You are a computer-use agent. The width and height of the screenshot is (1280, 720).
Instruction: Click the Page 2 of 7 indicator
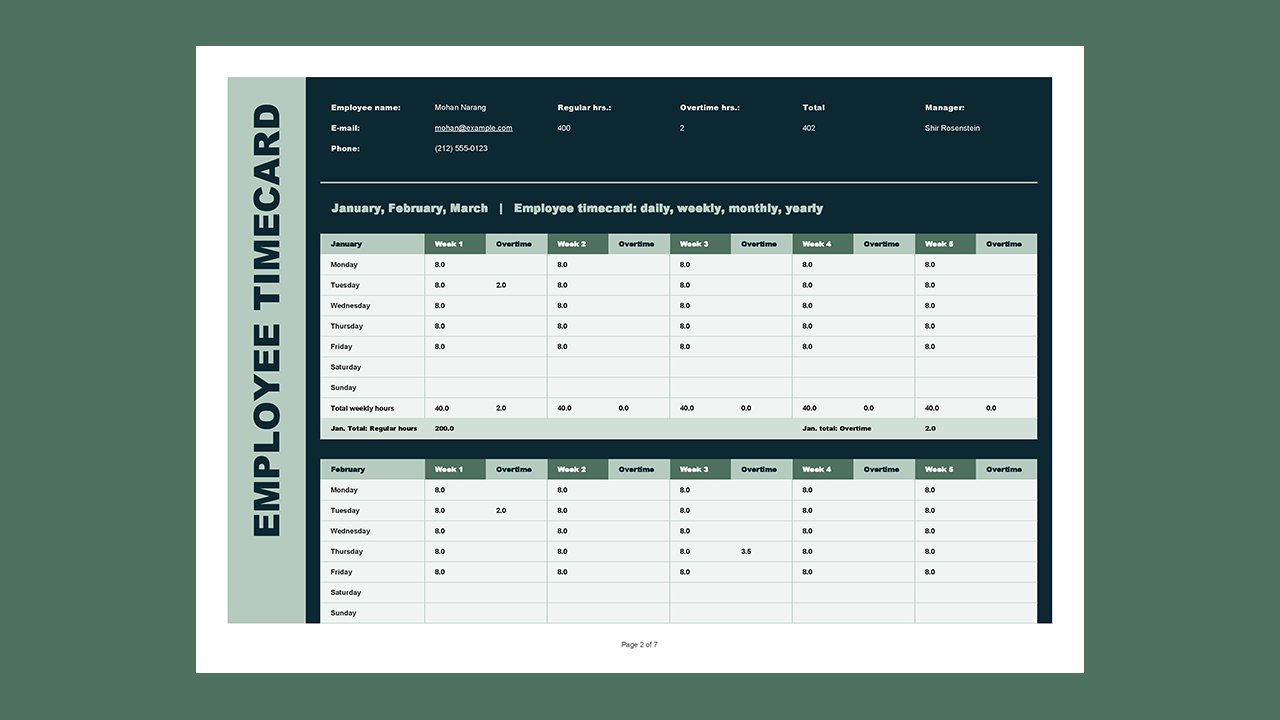(640, 644)
